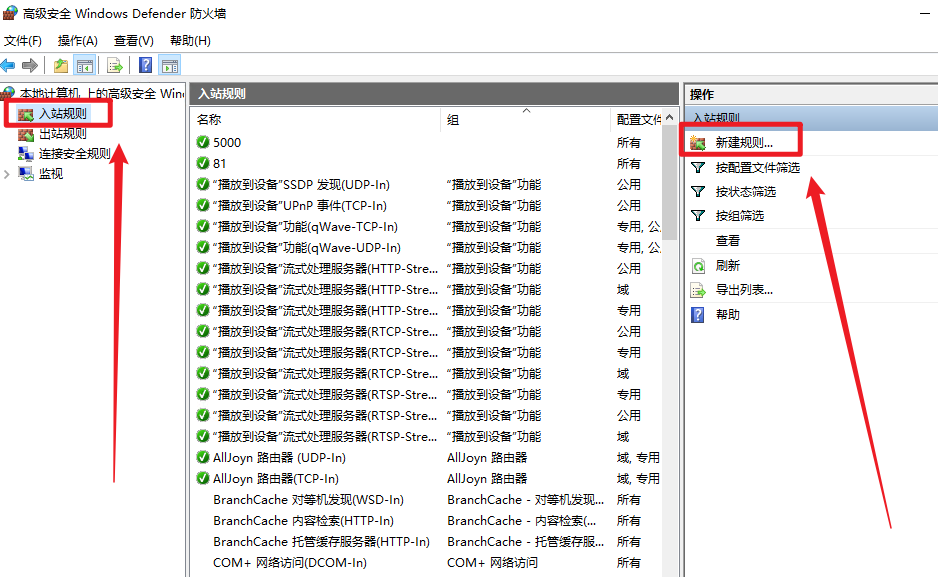
Task: Click the back arrow toolbar icon
Action: 8,66
